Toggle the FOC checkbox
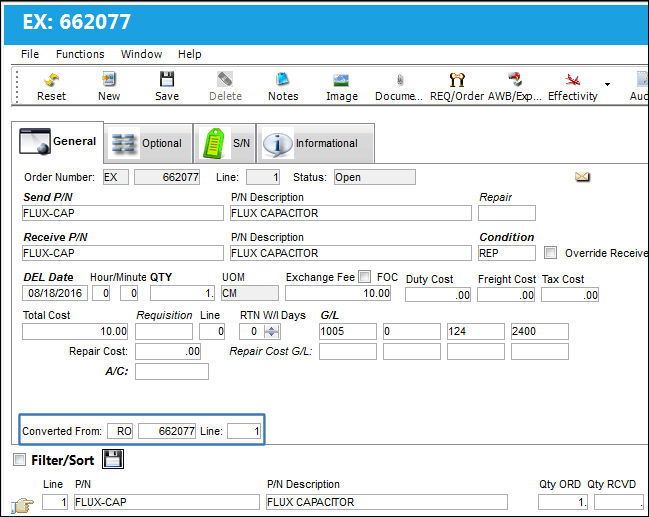The height and width of the screenshot is (517, 649). coord(364,276)
